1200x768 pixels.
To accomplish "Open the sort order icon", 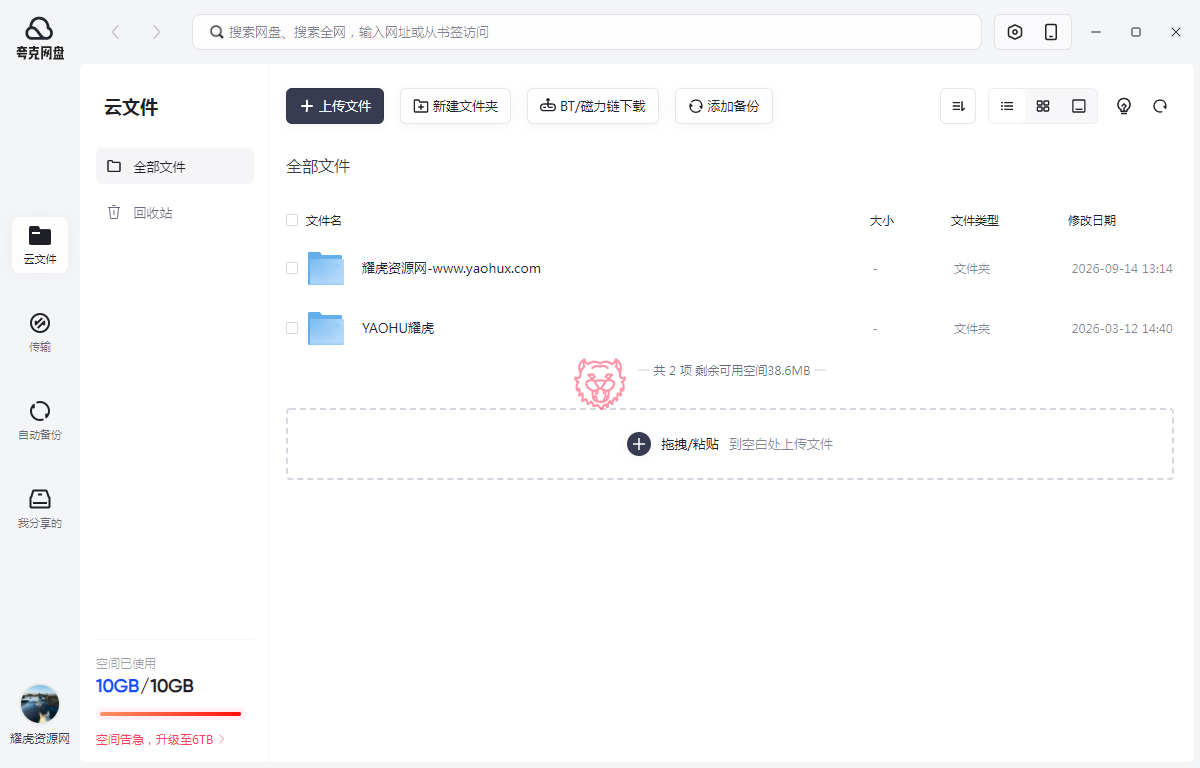I will coord(958,106).
